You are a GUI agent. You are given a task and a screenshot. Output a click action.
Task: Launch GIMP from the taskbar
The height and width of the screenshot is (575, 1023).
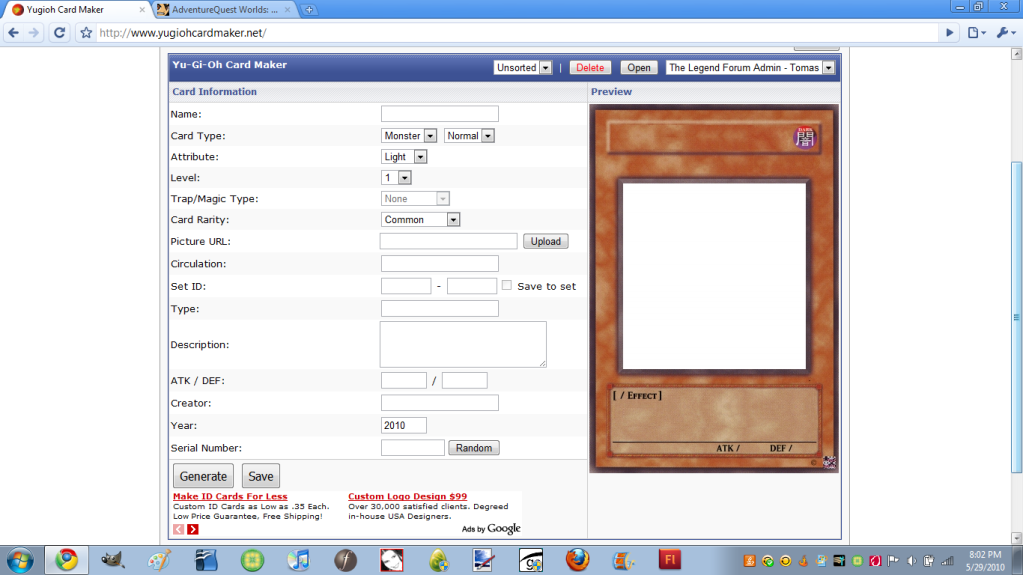113,559
